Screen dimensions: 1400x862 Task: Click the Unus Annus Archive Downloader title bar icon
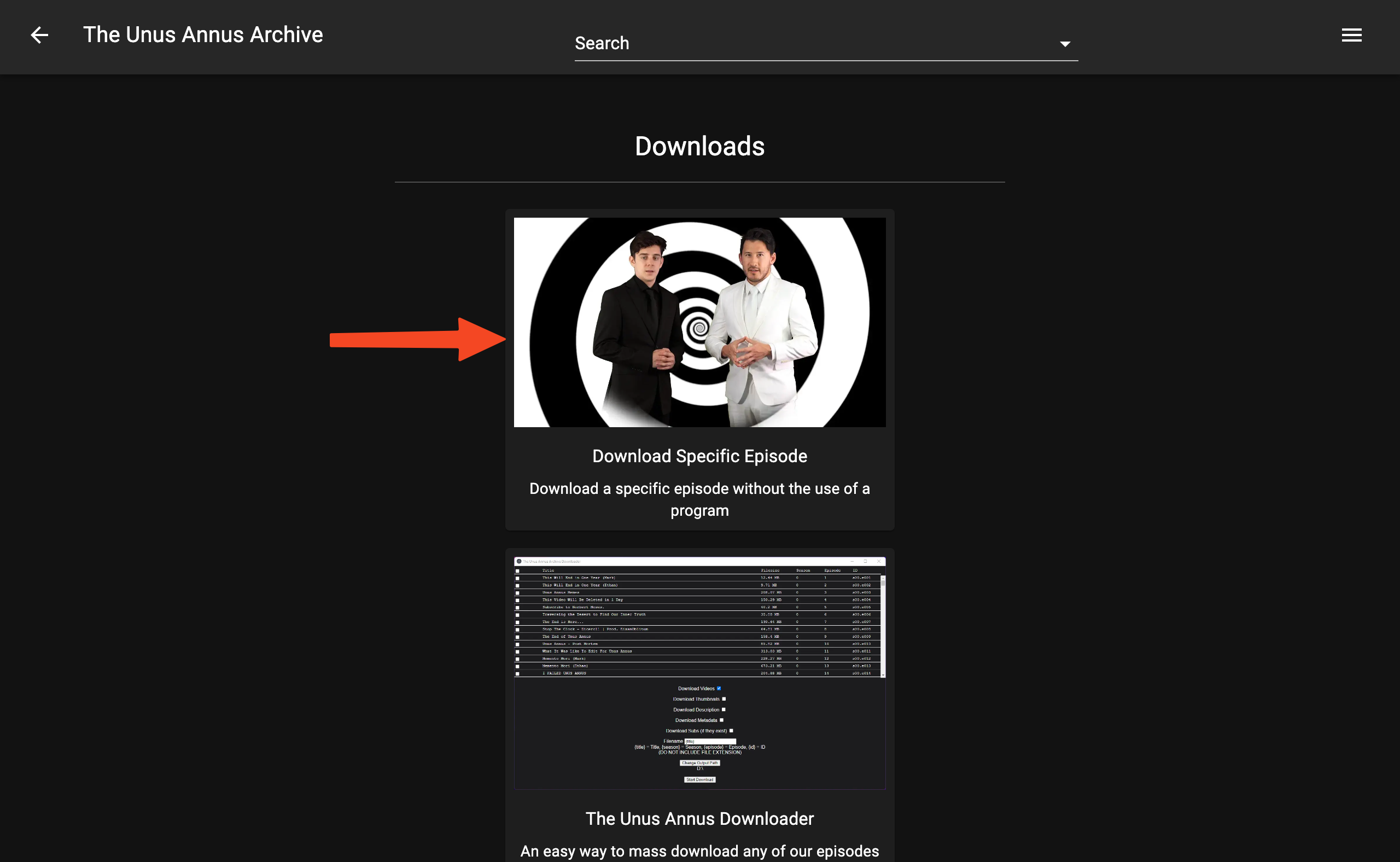click(520, 562)
